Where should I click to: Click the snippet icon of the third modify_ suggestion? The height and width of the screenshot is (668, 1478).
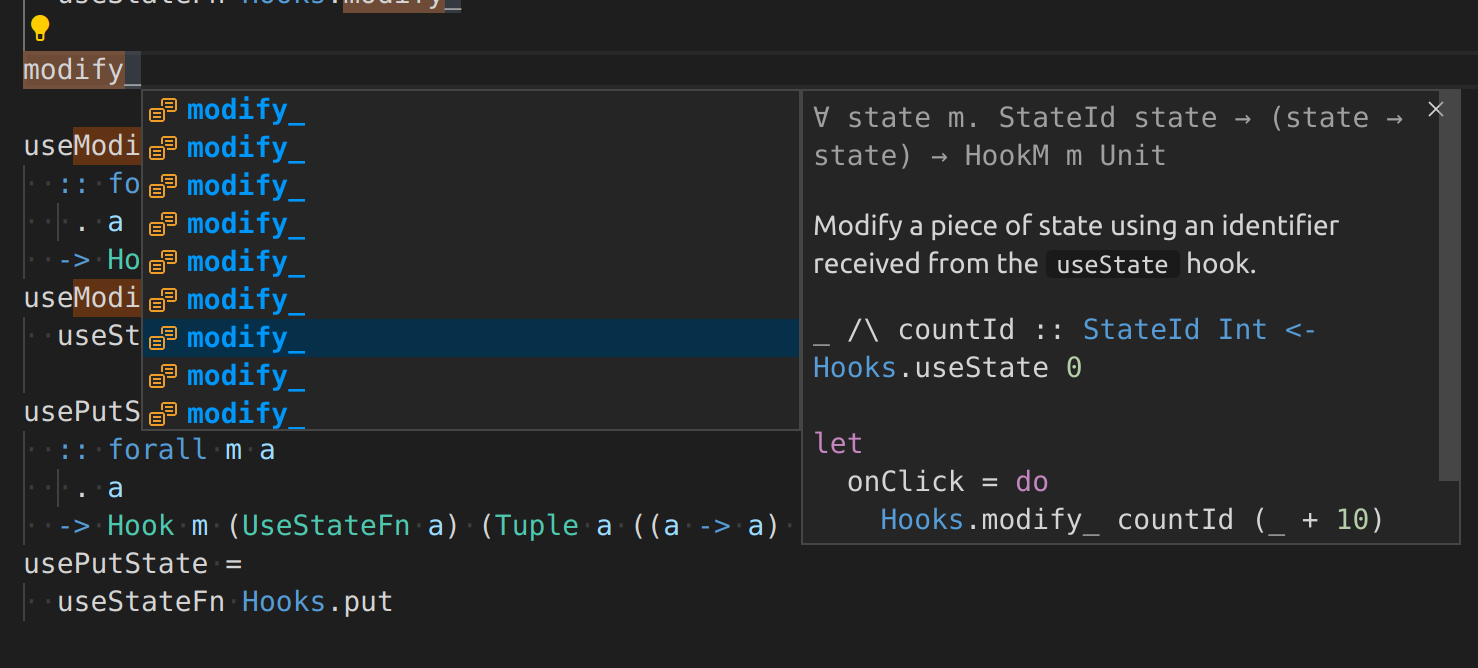162,185
